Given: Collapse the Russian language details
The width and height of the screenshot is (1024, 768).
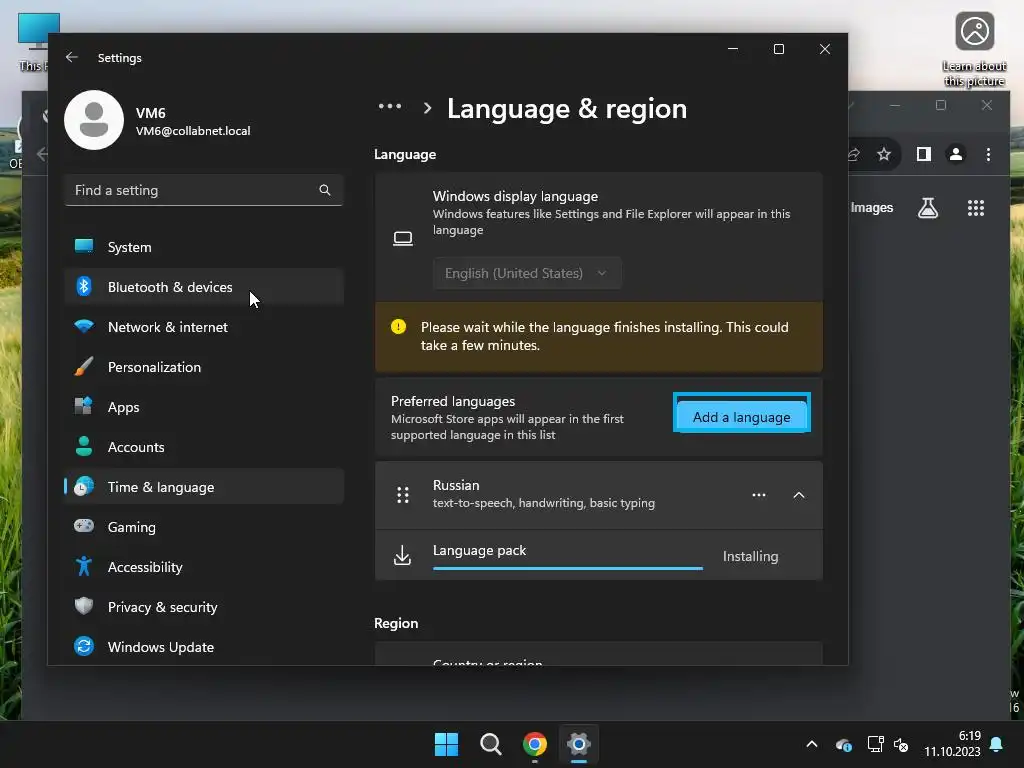Looking at the screenshot, I should coord(799,495).
